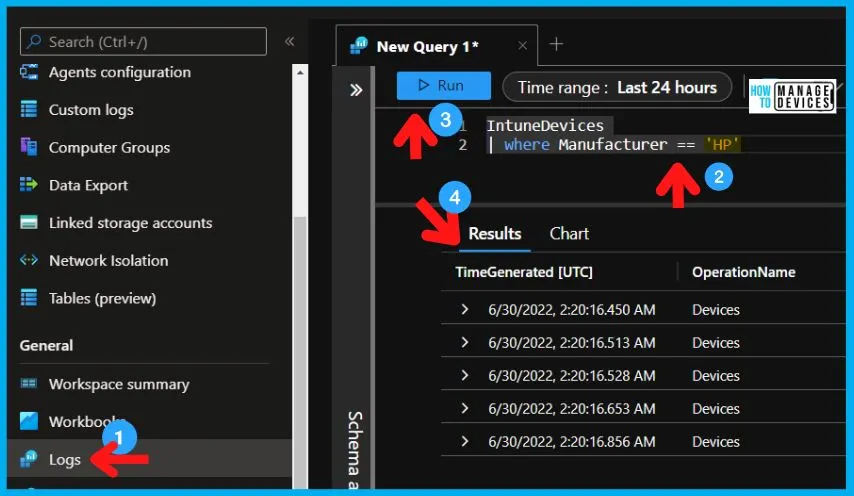Expand the 2:20:16.450 AM result row
The image size is (854, 496).
[x=465, y=309]
